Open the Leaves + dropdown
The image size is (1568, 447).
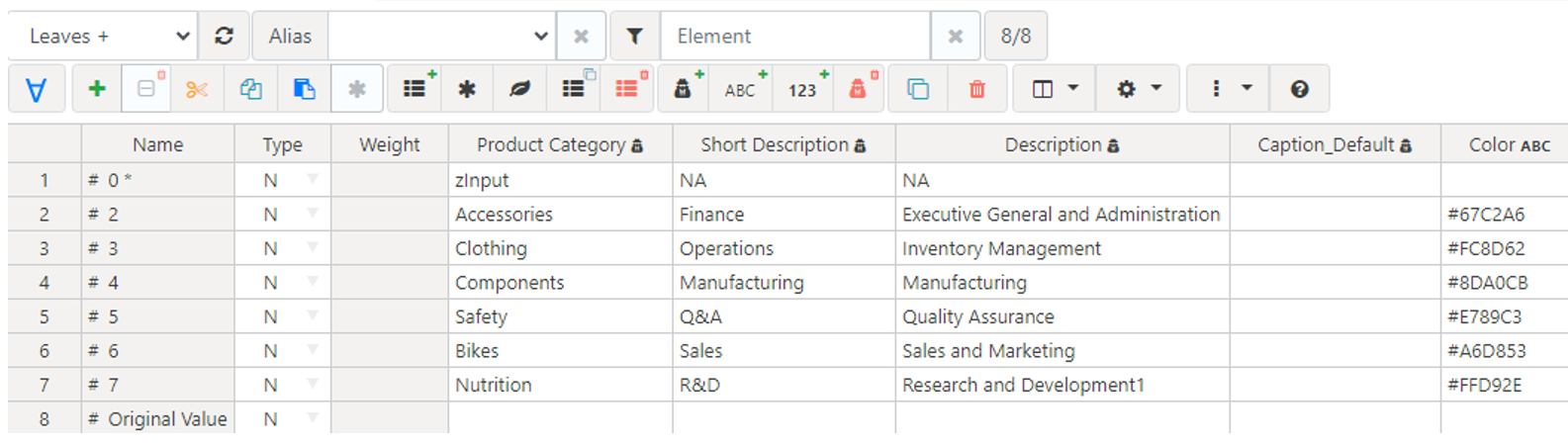pos(103,37)
